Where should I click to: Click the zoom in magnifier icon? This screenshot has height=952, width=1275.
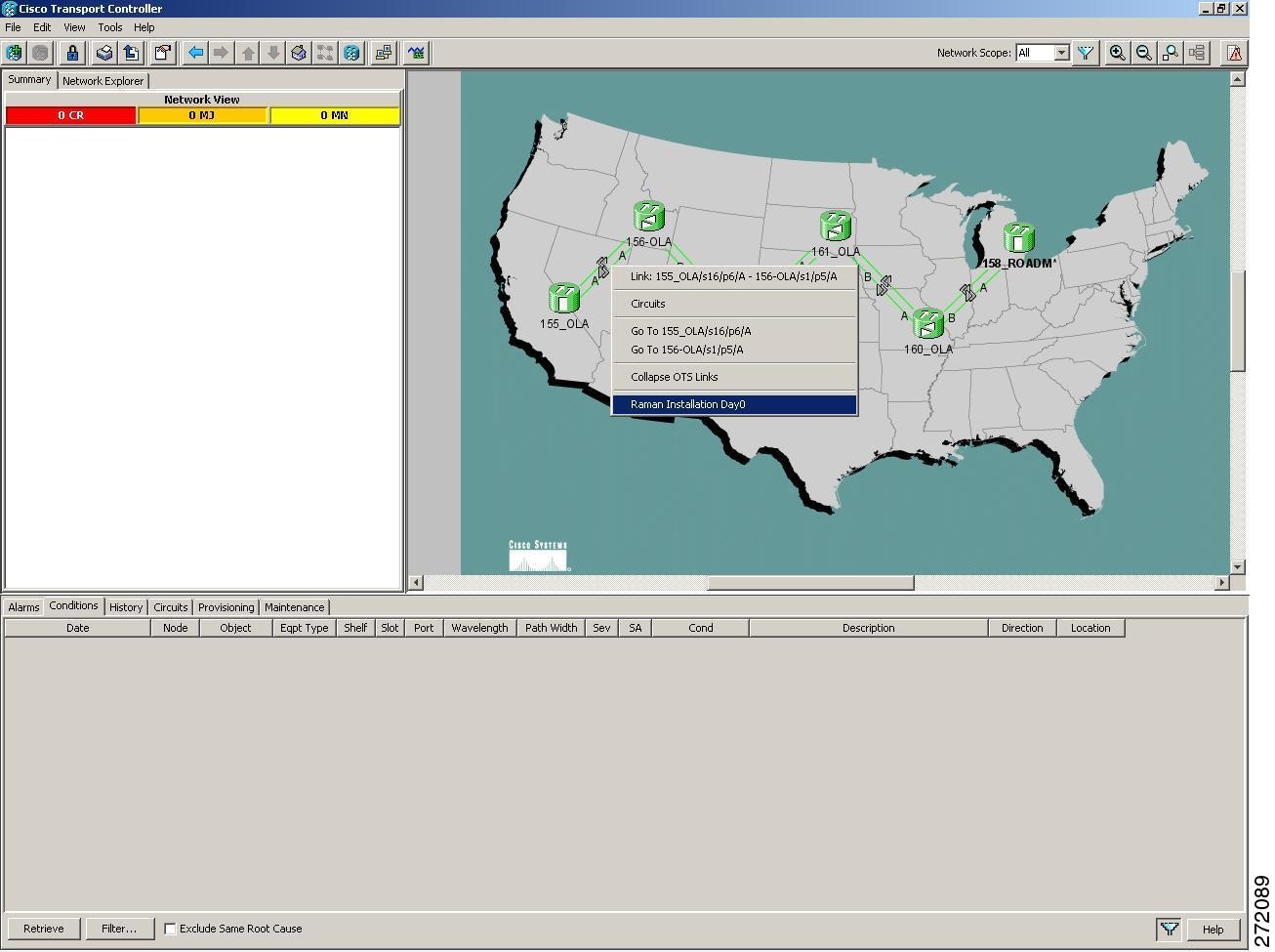1117,53
